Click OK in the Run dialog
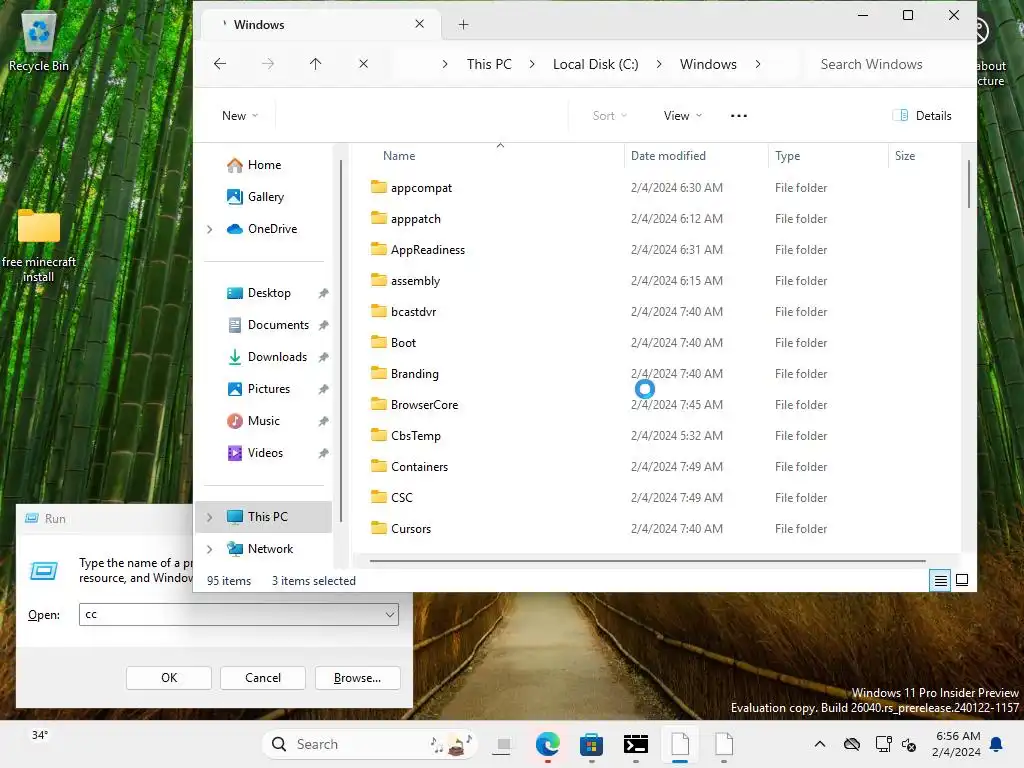The height and width of the screenshot is (768, 1024). coord(168,678)
